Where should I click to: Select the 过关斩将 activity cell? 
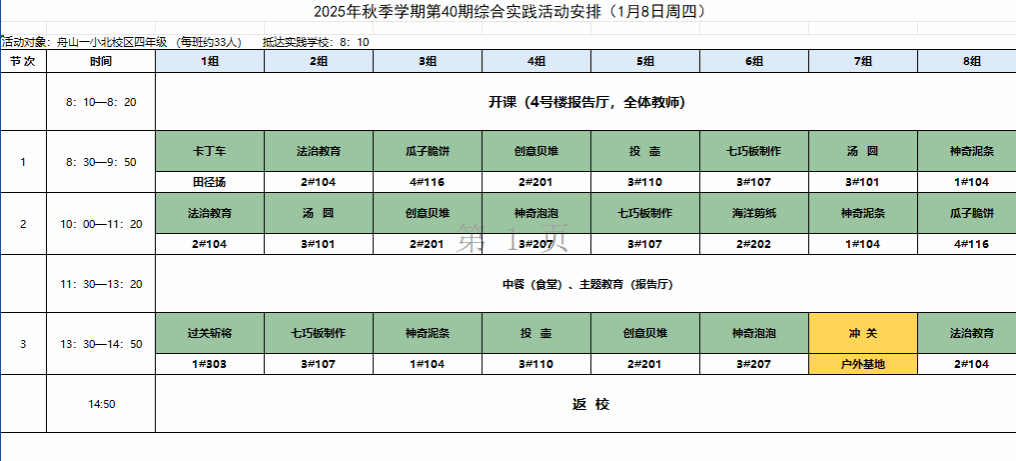coord(210,333)
